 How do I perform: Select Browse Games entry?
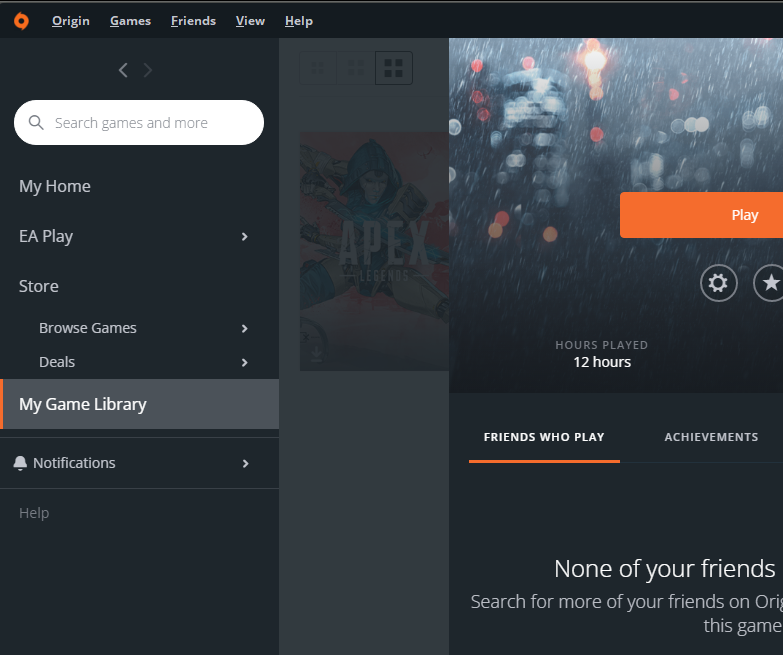tap(139, 328)
